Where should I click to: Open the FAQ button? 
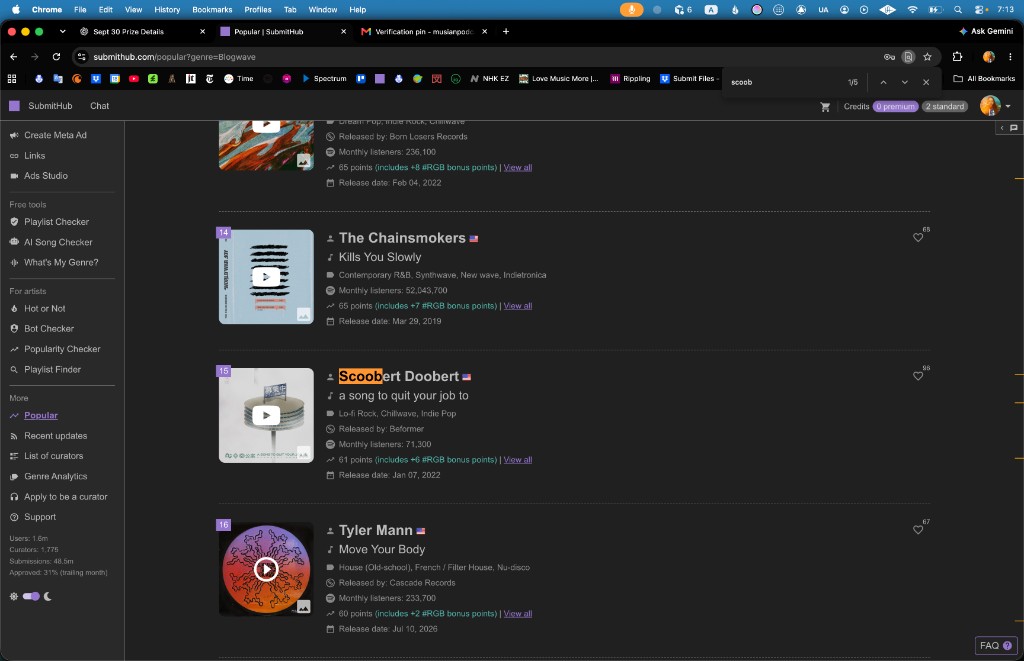click(995, 645)
